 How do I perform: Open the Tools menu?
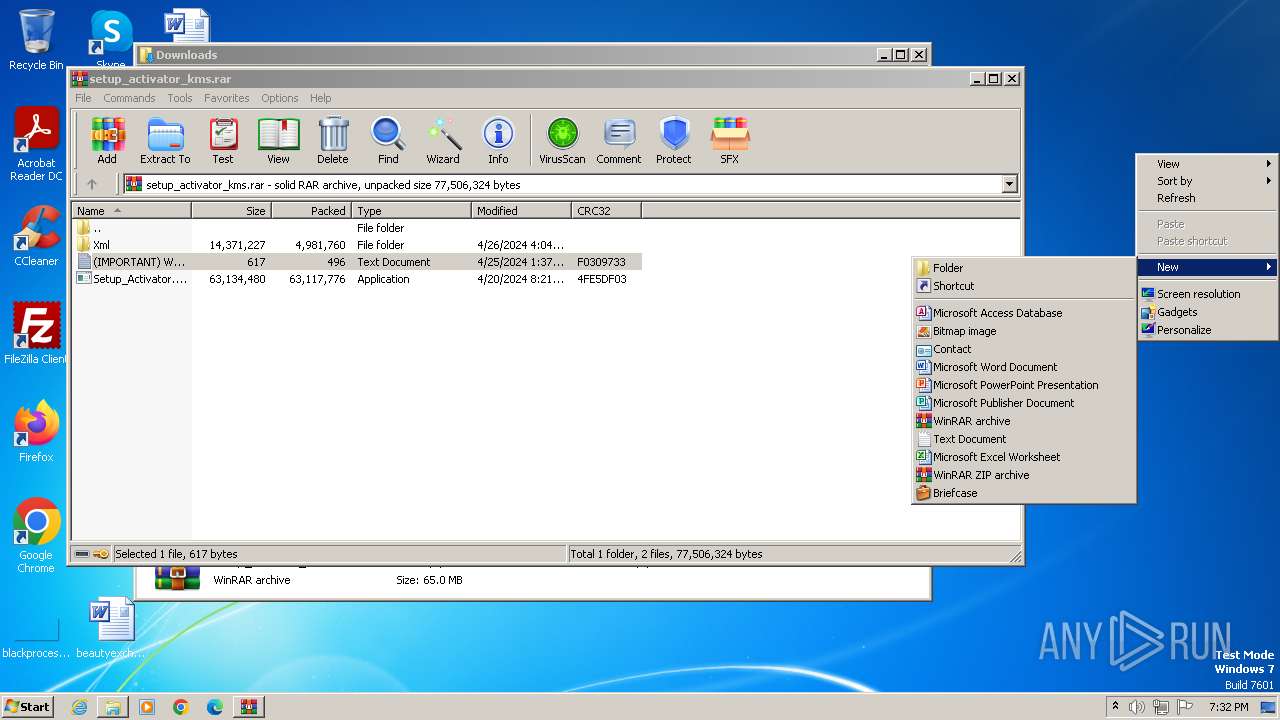click(180, 98)
